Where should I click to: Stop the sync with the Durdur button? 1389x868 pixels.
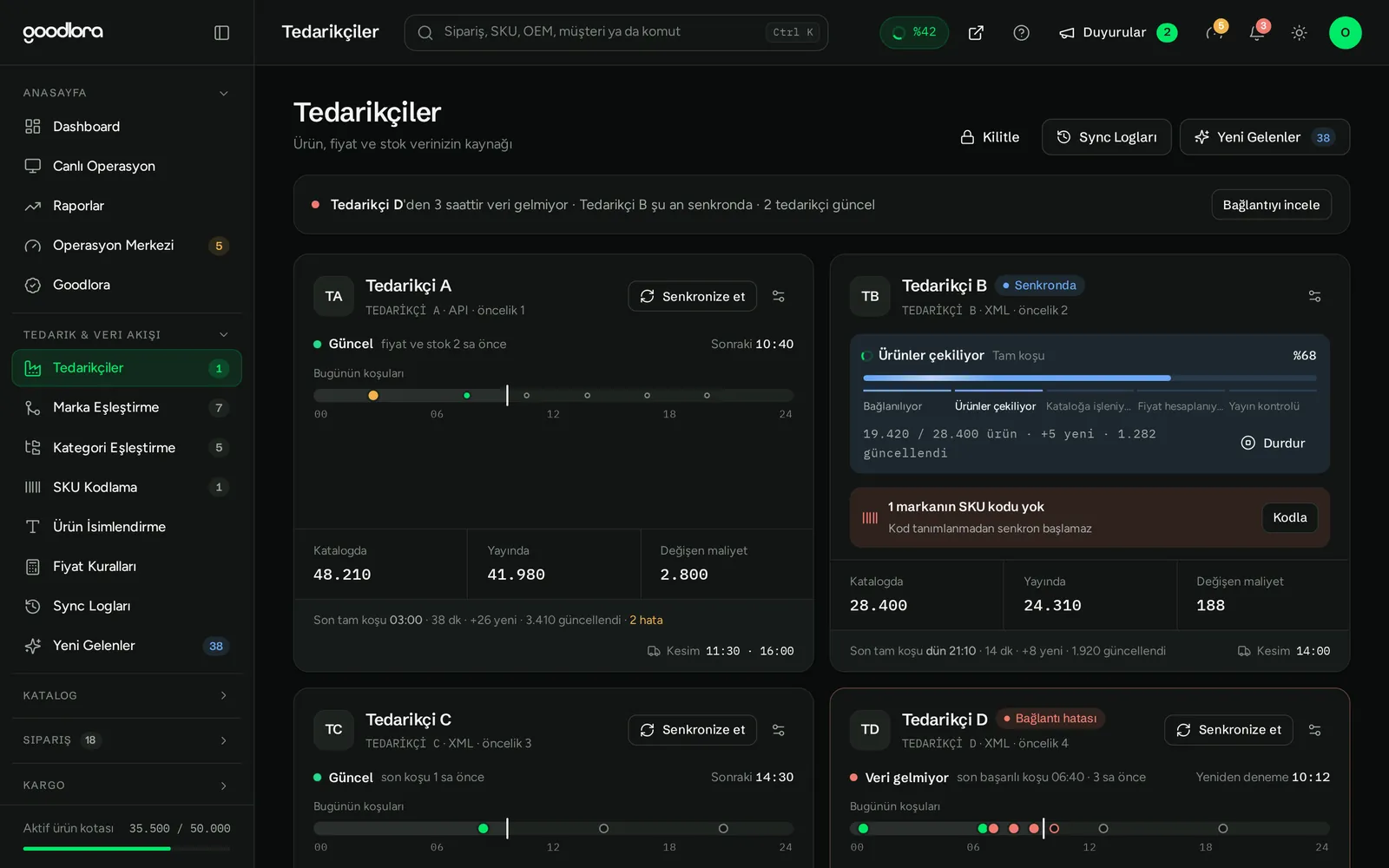pyautogui.click(x=1273, y=443)
